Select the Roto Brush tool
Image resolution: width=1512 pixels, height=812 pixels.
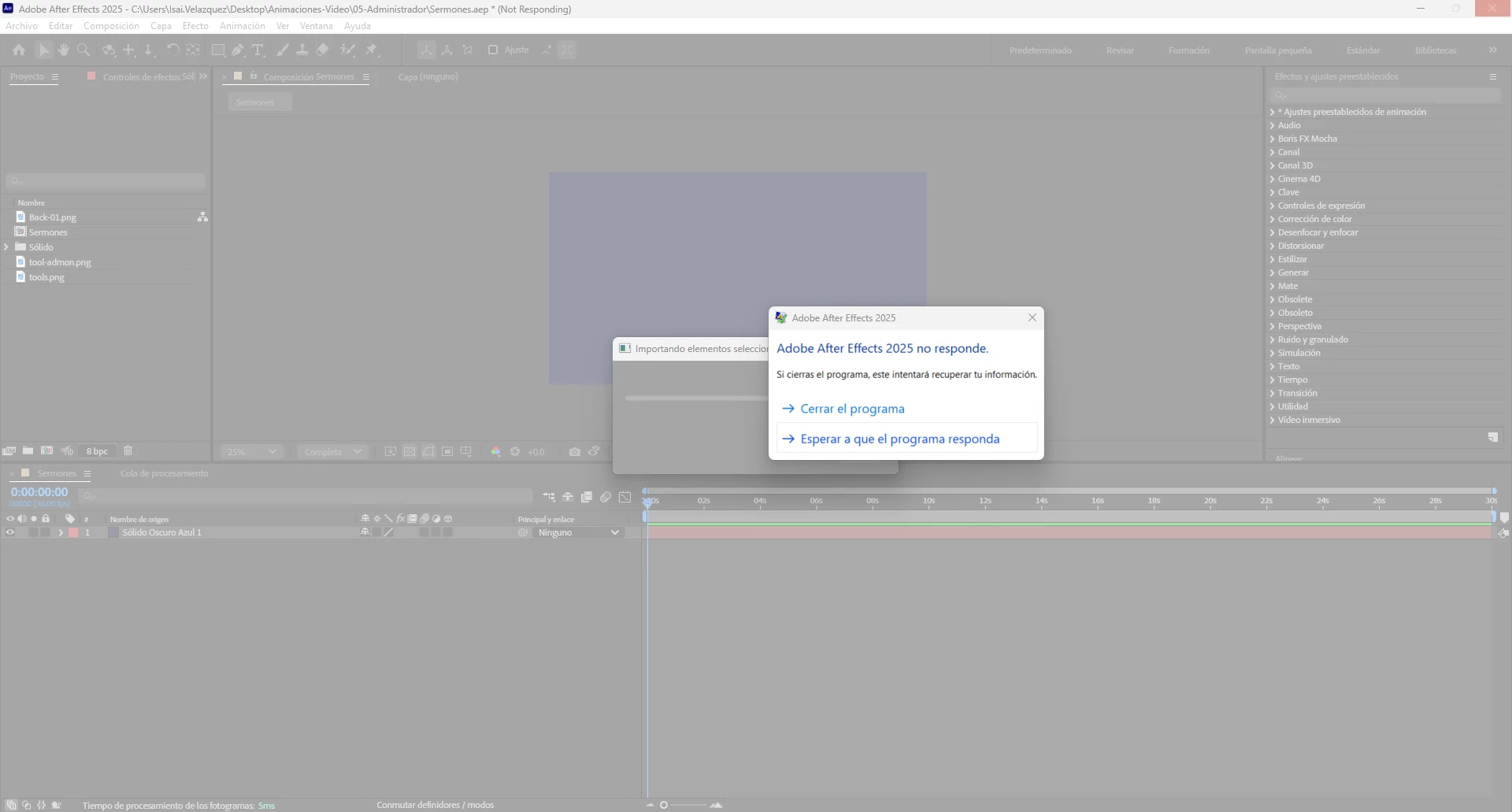347,50
